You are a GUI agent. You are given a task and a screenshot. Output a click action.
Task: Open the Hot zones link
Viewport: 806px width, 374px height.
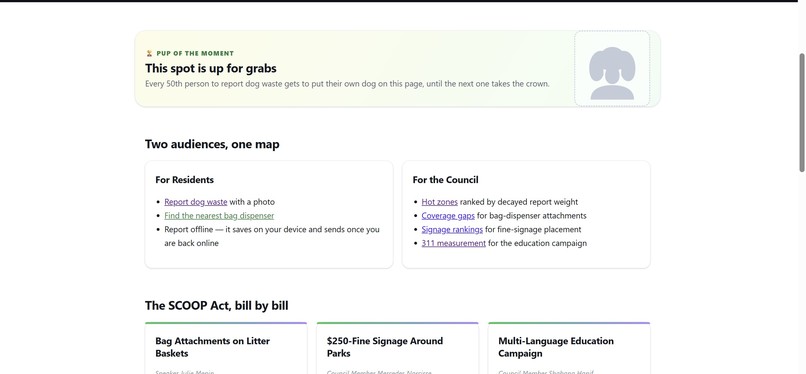(439, 202)
